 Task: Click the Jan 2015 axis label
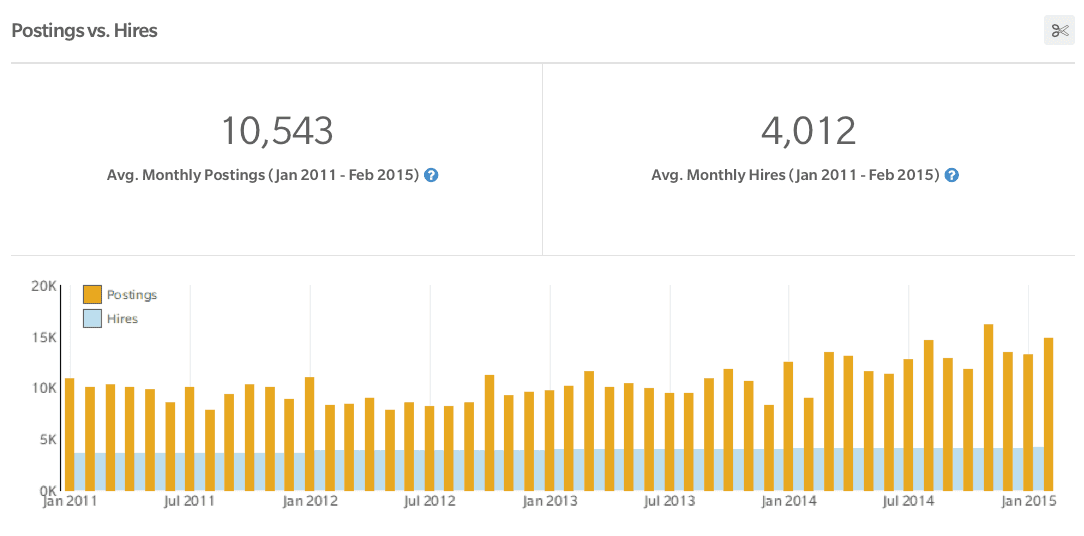point(1029,501)
